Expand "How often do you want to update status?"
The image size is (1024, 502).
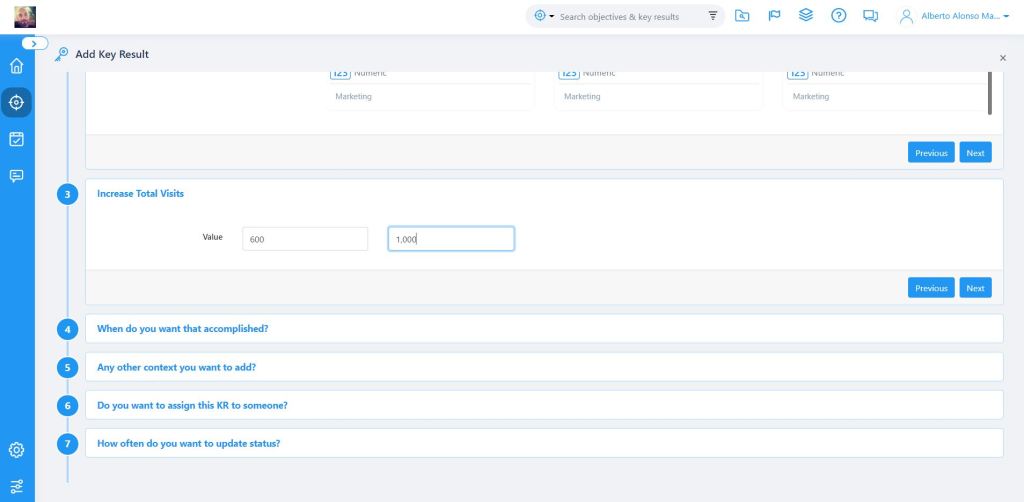click(x=188, y=443)
